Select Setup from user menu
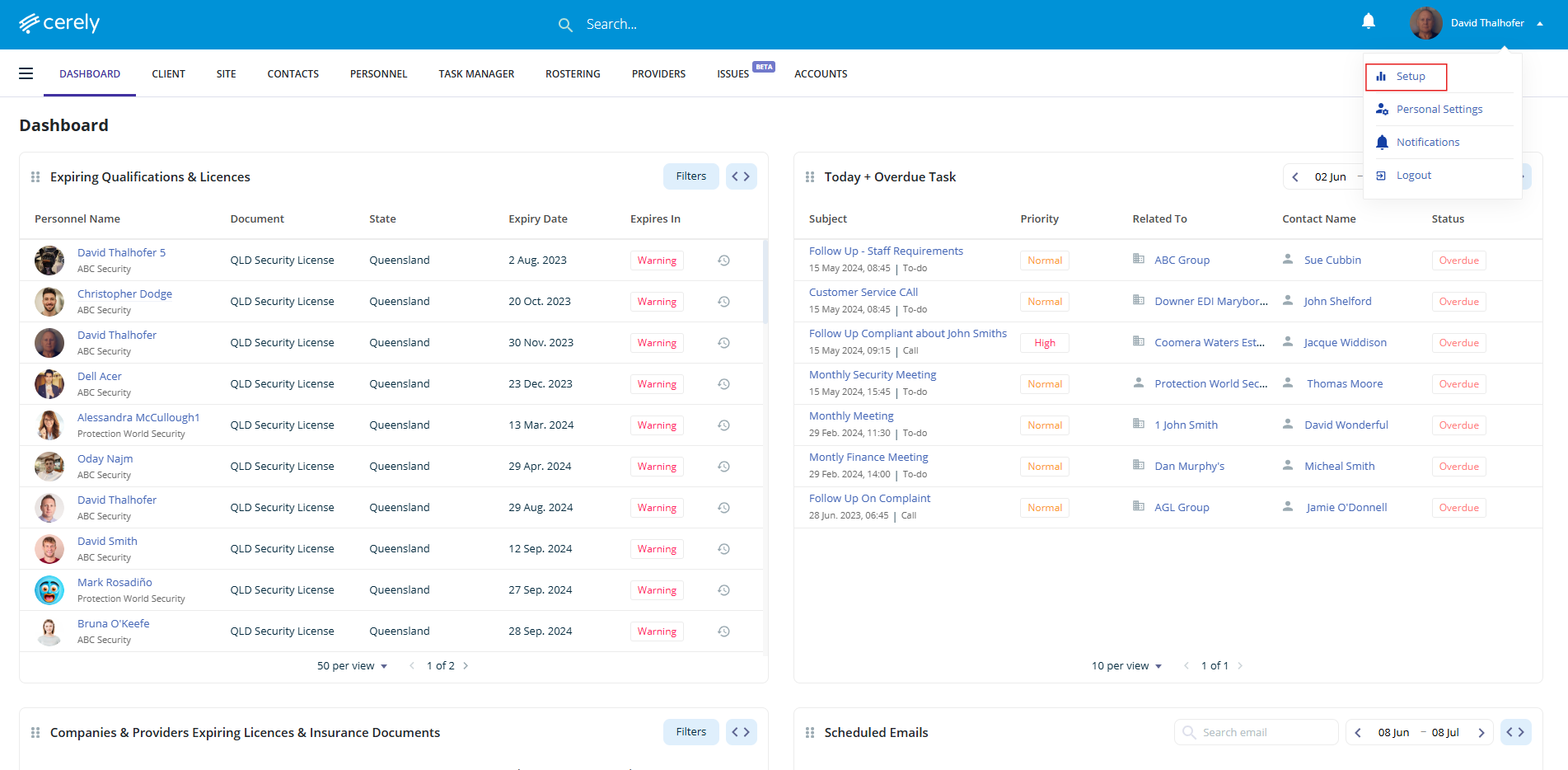Viewport: 1568px width, 770px height. (1410, 77)
